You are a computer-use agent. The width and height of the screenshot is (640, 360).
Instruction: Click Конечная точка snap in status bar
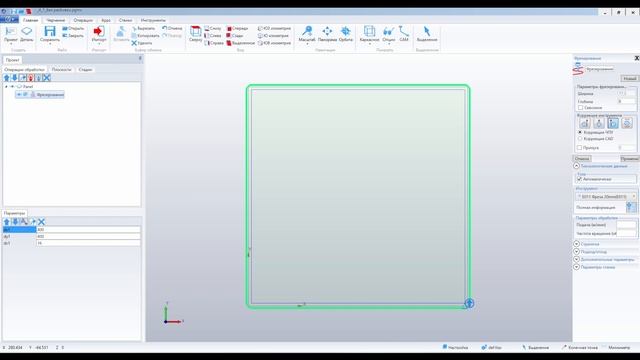580,347
